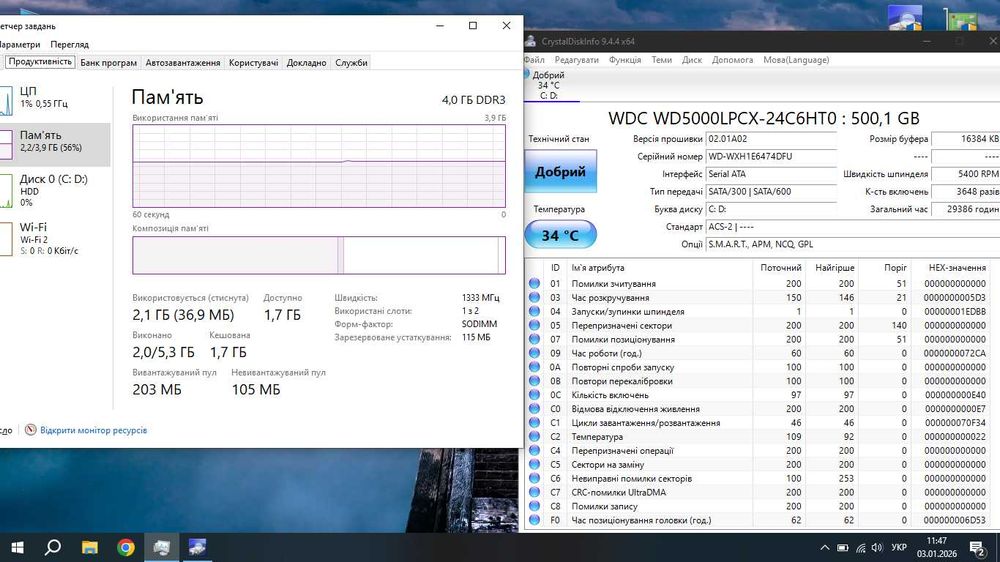
Task: Click blue status icon of attribute 05
Action: point(534,325)
